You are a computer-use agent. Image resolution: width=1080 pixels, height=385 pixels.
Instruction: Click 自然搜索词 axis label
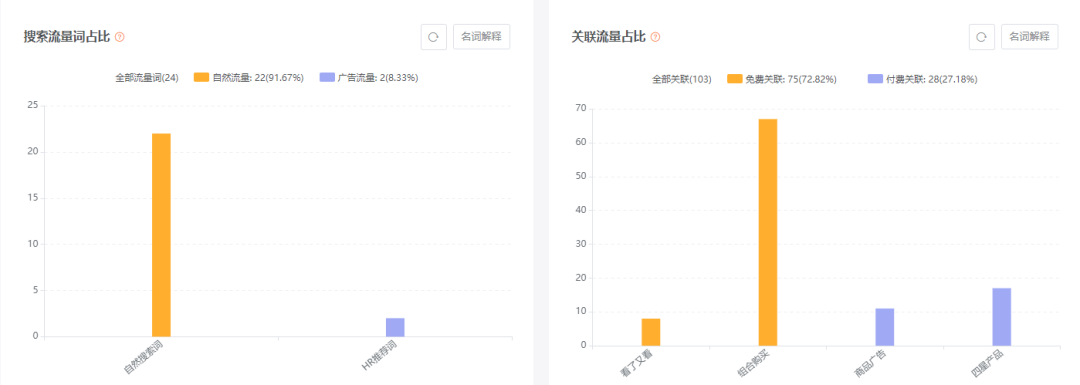[143, 357]
